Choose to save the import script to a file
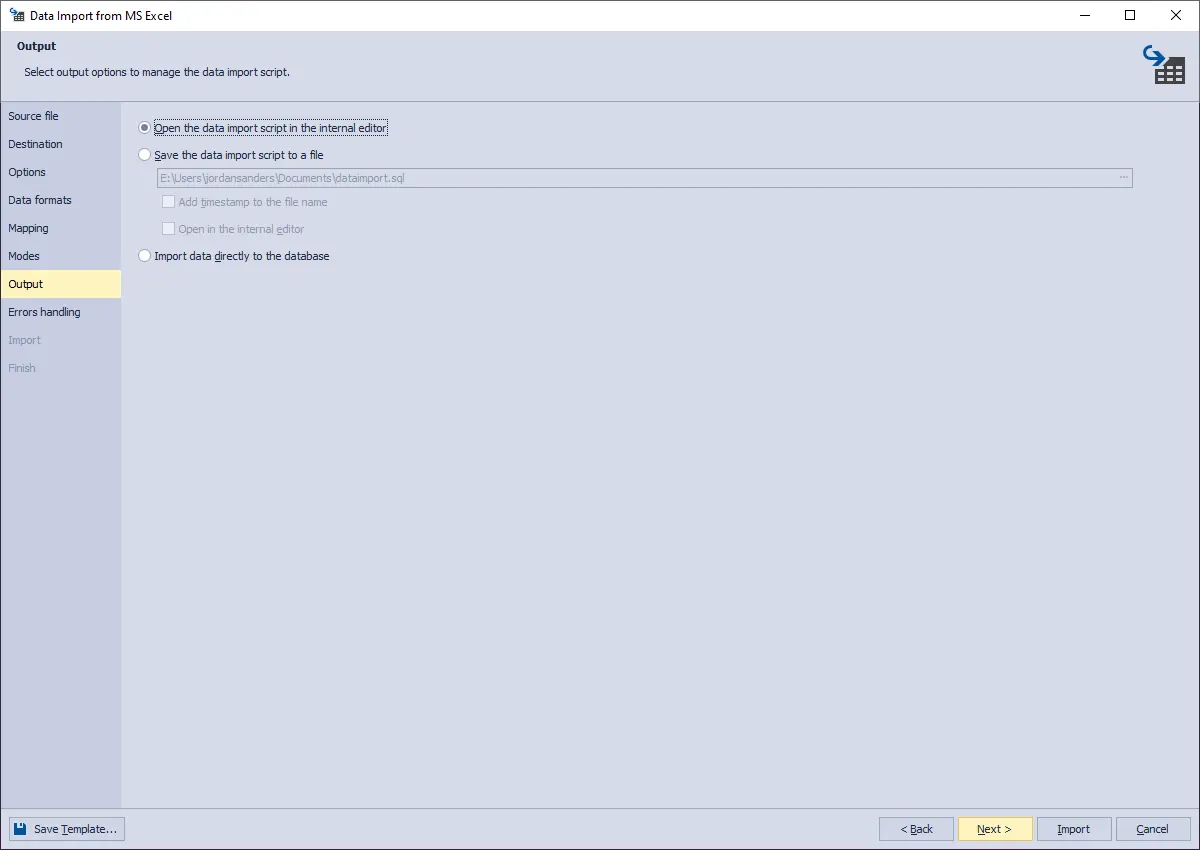The height and width of the screenshot is (850, 1200). tap(144, 155)
